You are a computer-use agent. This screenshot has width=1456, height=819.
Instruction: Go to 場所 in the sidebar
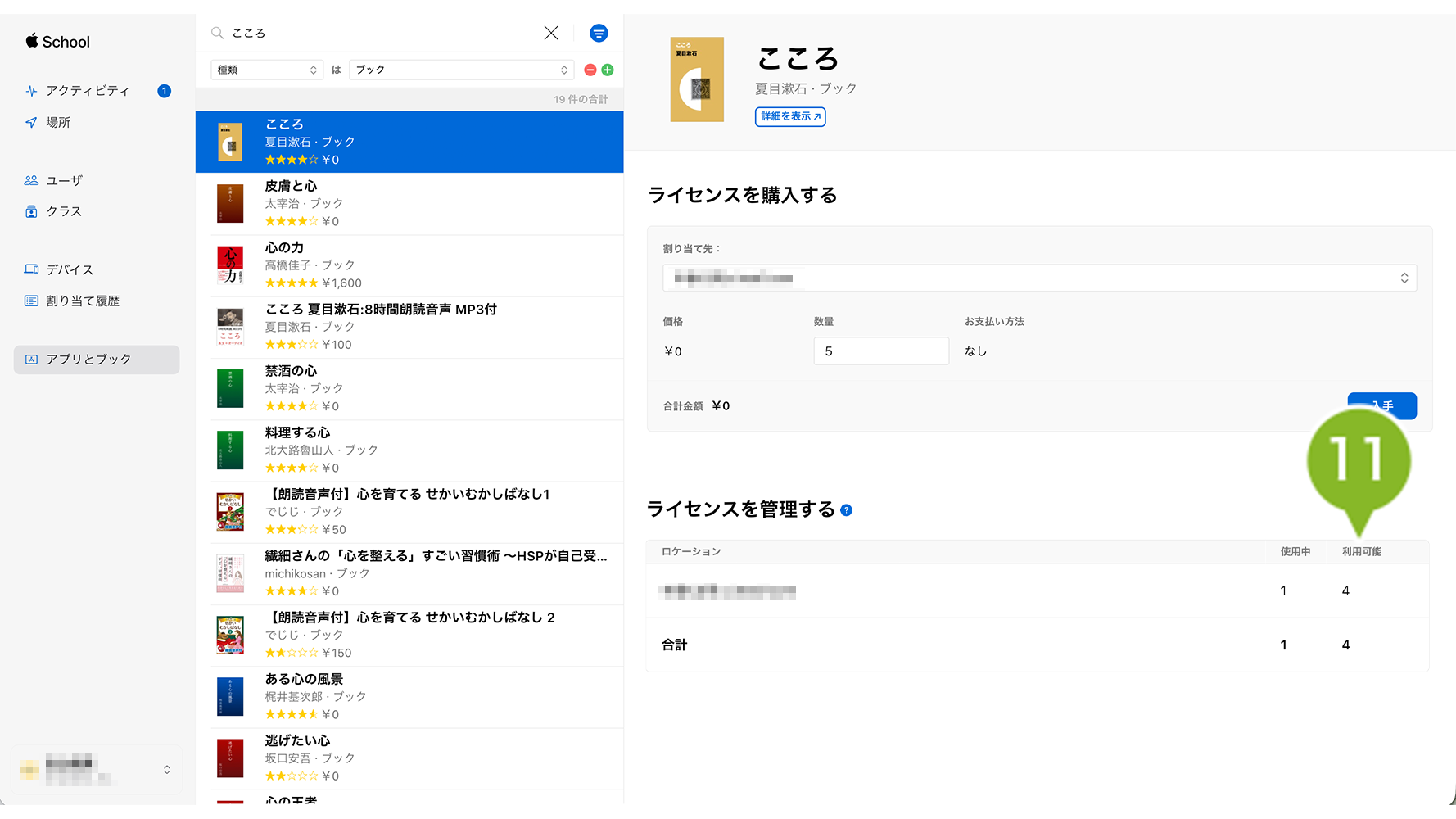tap(58, 122)
